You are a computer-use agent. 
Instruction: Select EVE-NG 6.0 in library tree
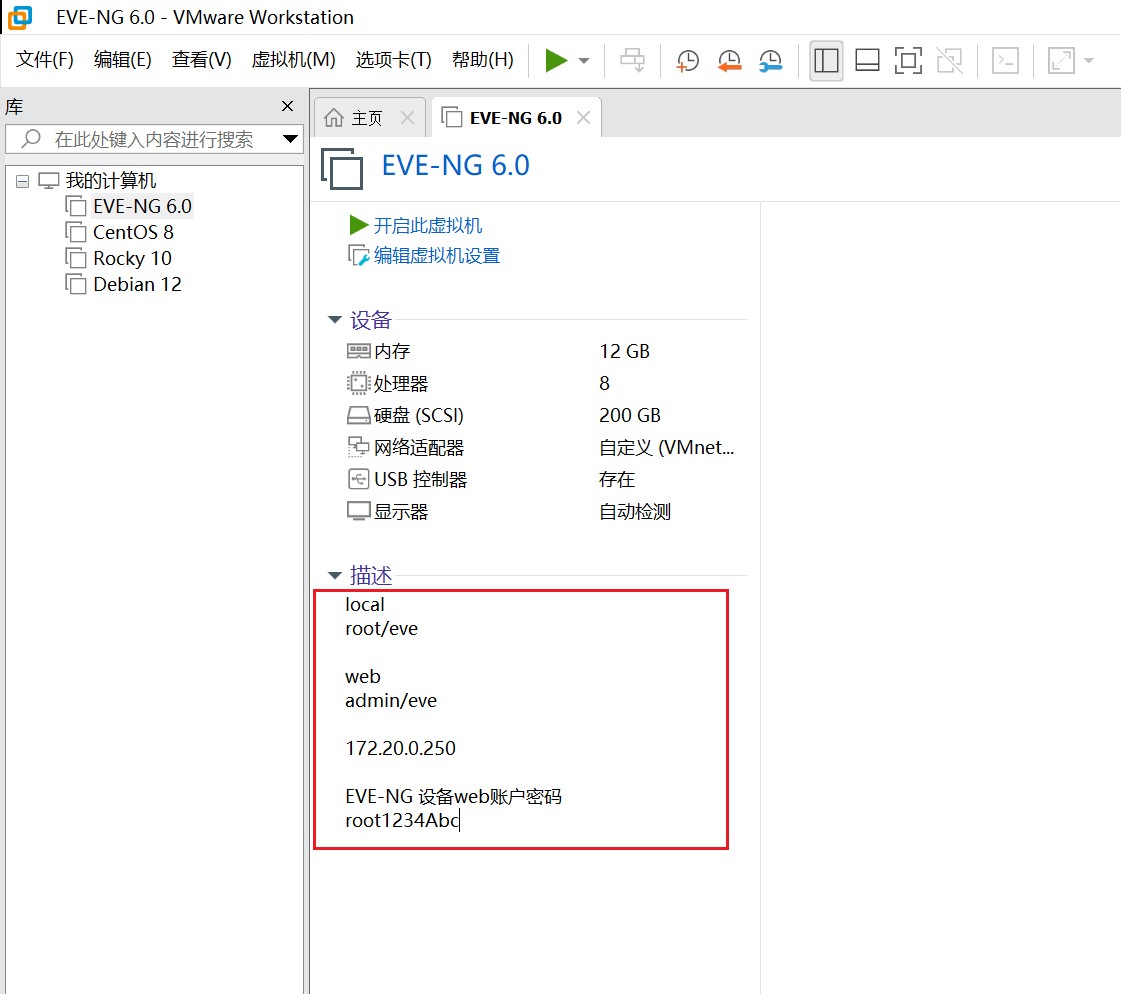click(x=142, y=207)
